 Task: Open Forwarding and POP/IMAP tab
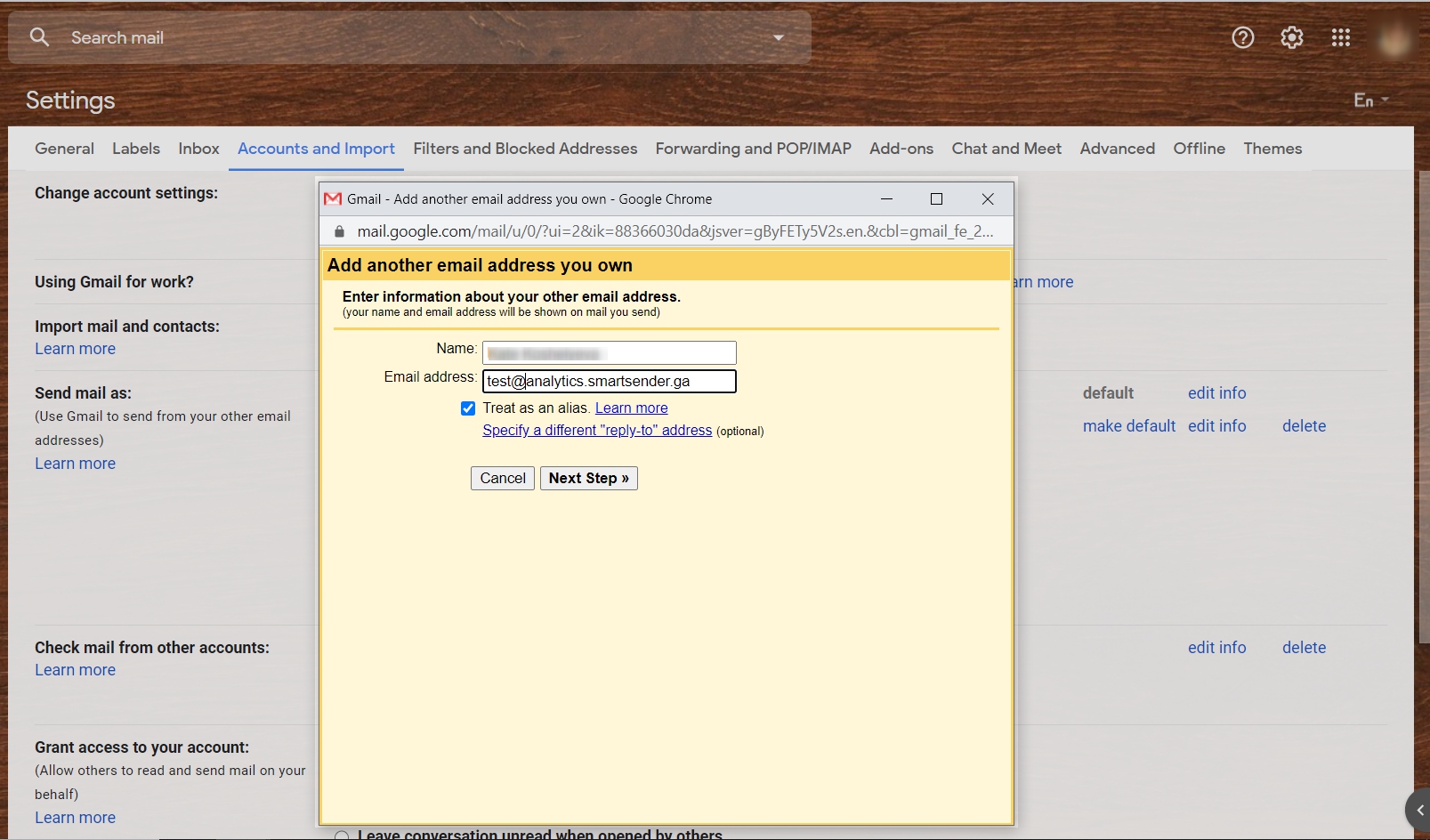coord(754,149)
